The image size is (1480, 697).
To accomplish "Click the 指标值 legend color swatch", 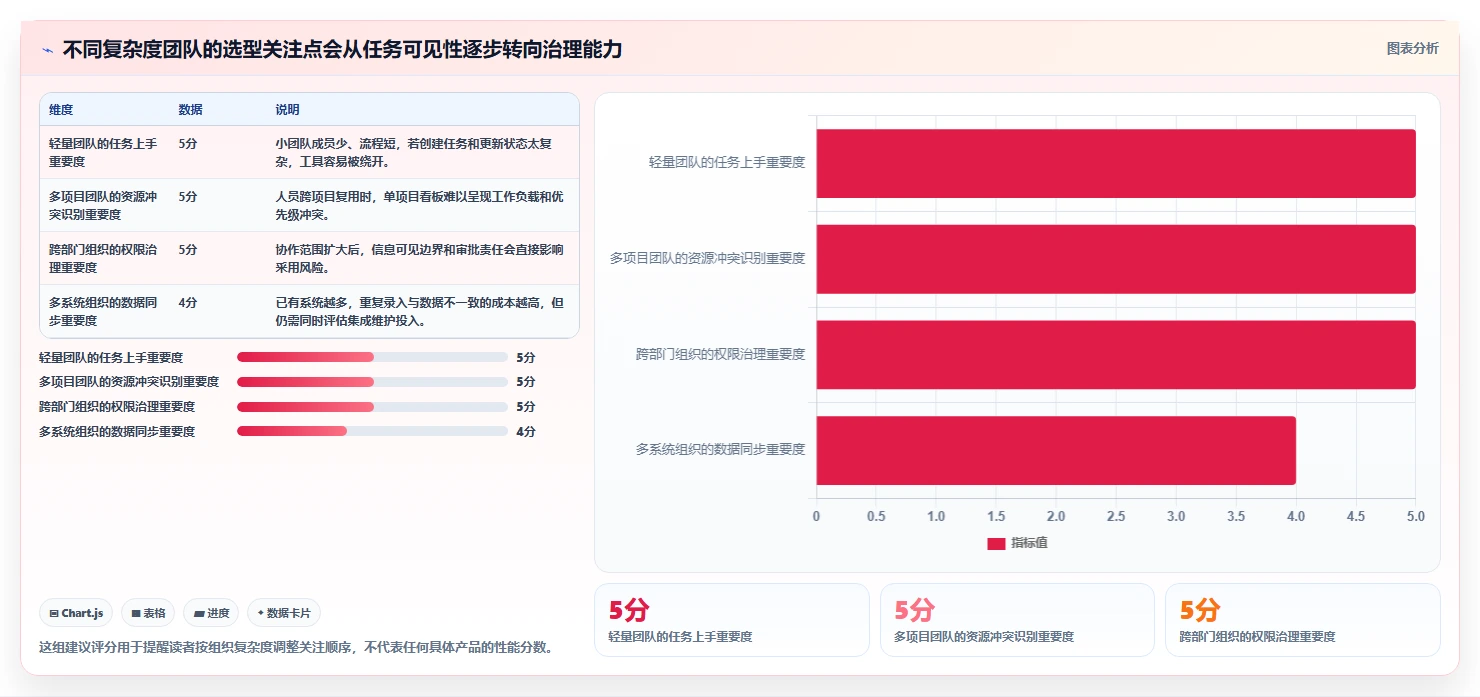I will tap(996, 543).
